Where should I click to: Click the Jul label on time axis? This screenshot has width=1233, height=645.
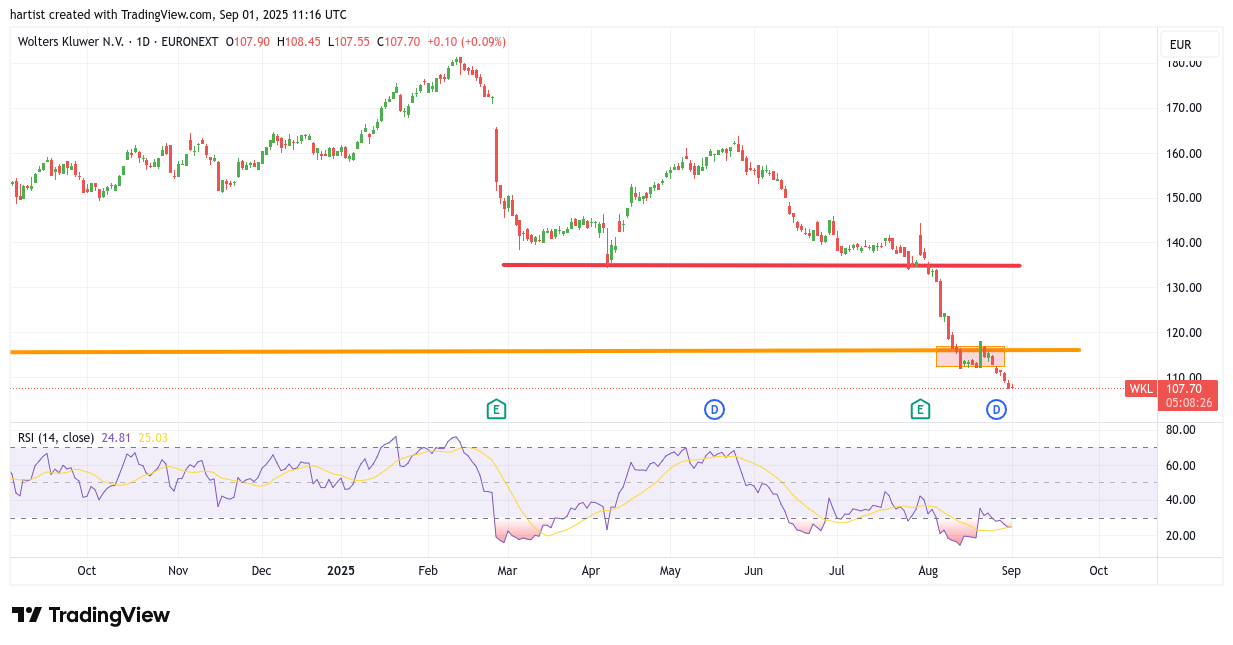click(837, 571)
